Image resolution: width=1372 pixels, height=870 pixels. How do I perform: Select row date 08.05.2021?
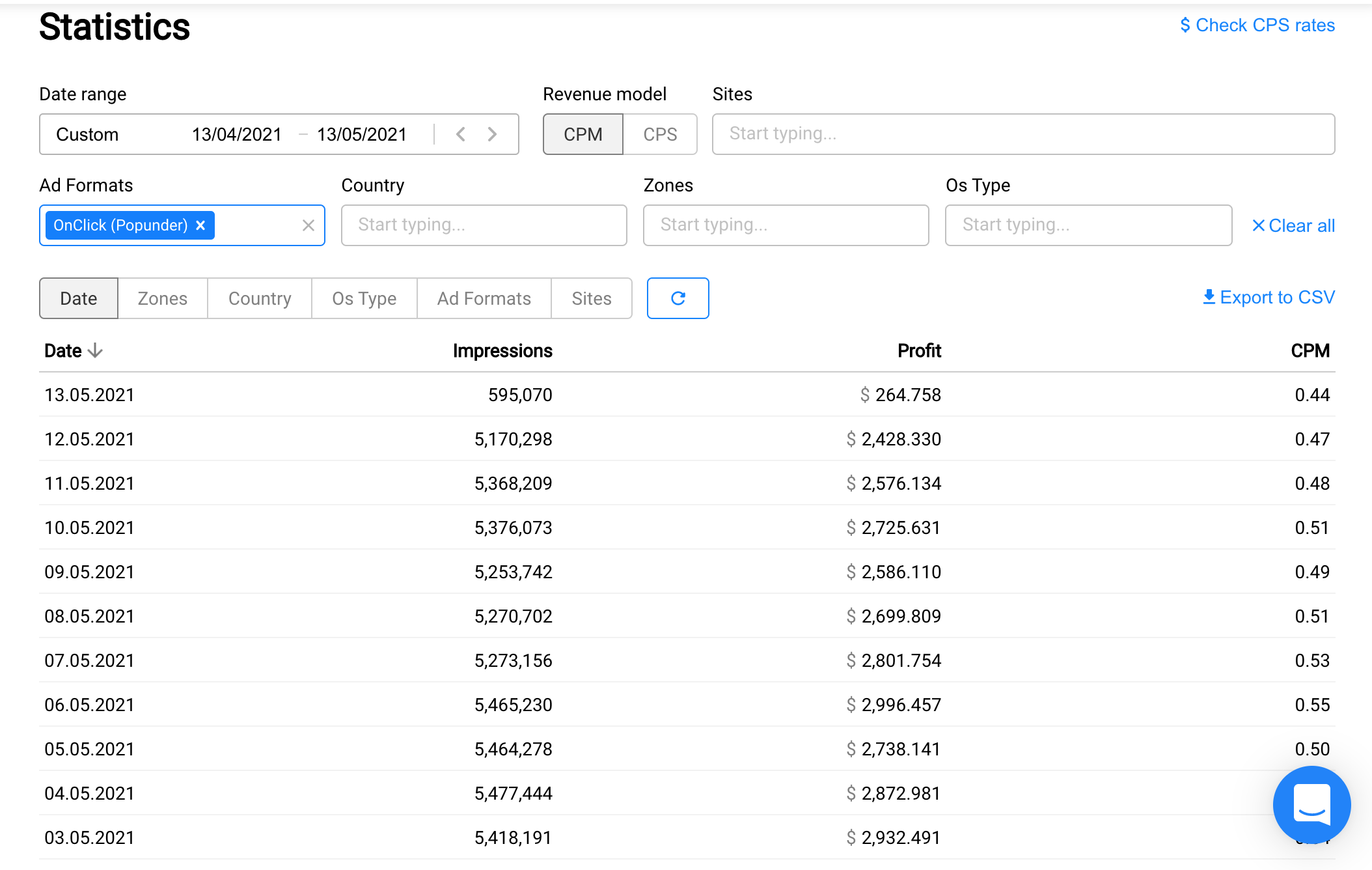(89, 617)
